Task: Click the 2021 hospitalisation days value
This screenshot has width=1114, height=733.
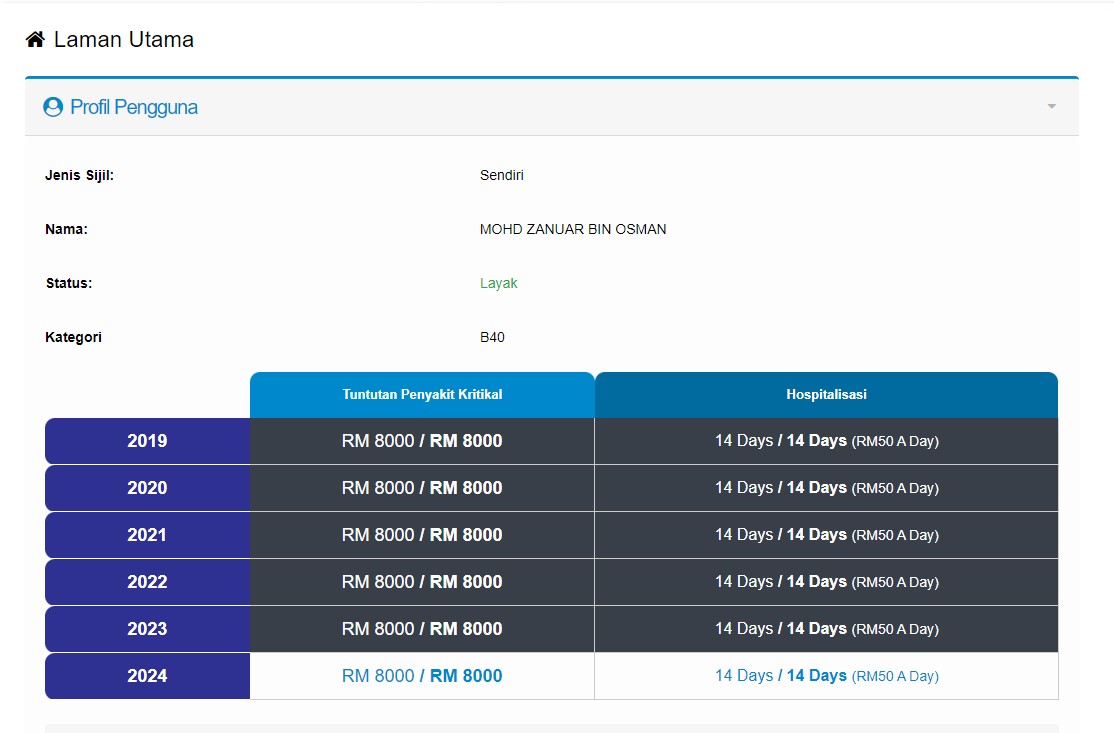Action: 827,535
